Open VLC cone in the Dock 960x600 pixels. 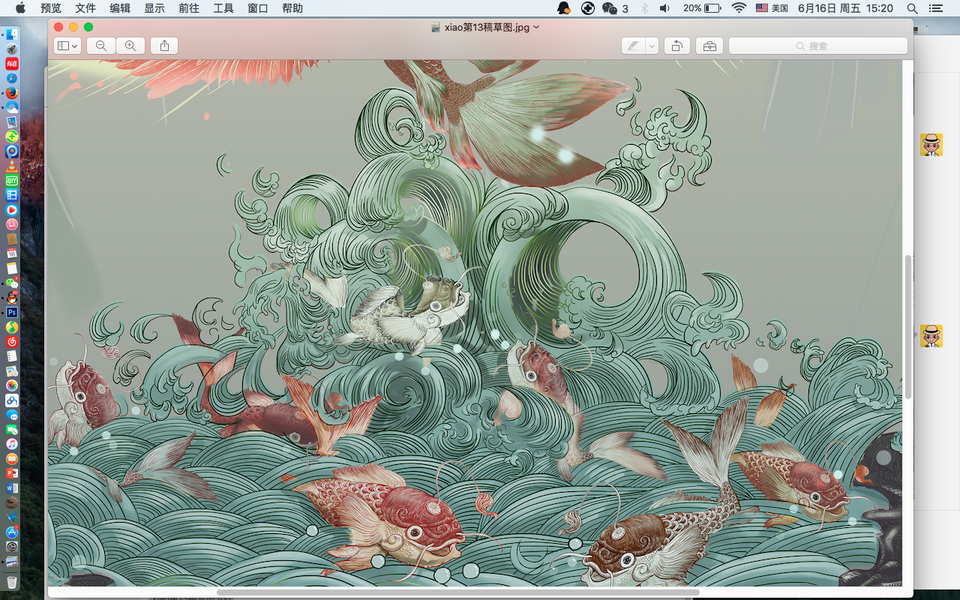click(x=12, y=166)
